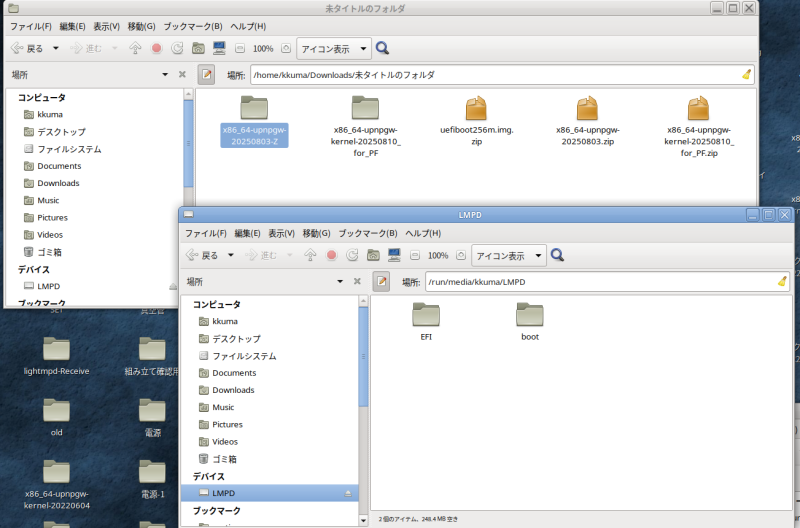Expand the 場所 sidebar selector in the LMPD window
The image size is (800, 528).
340,282
